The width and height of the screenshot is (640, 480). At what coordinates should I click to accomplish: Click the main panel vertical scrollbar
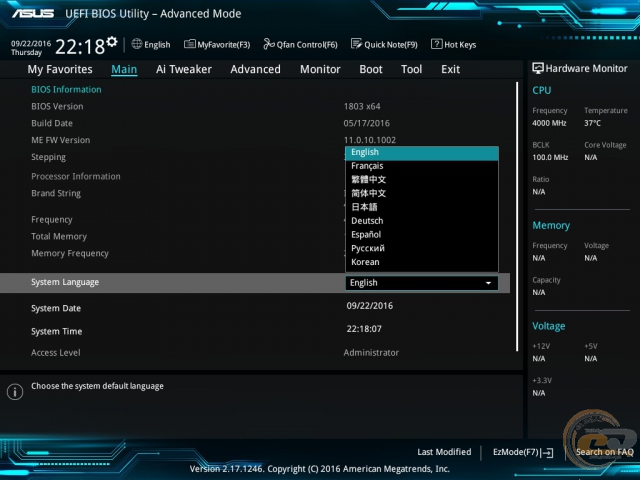tap(517, 216)
